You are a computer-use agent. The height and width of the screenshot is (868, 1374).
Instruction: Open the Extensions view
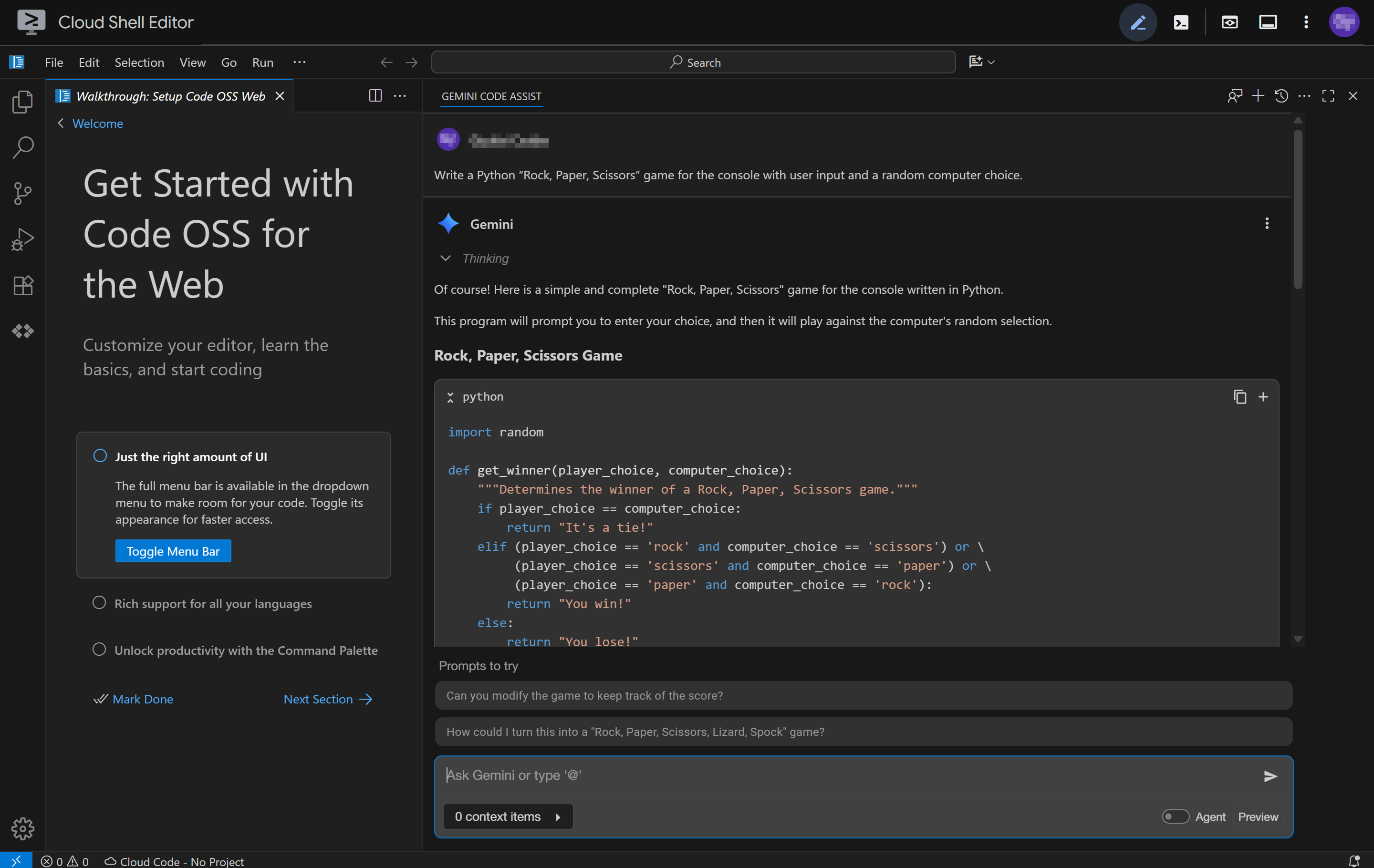(22, 285)
